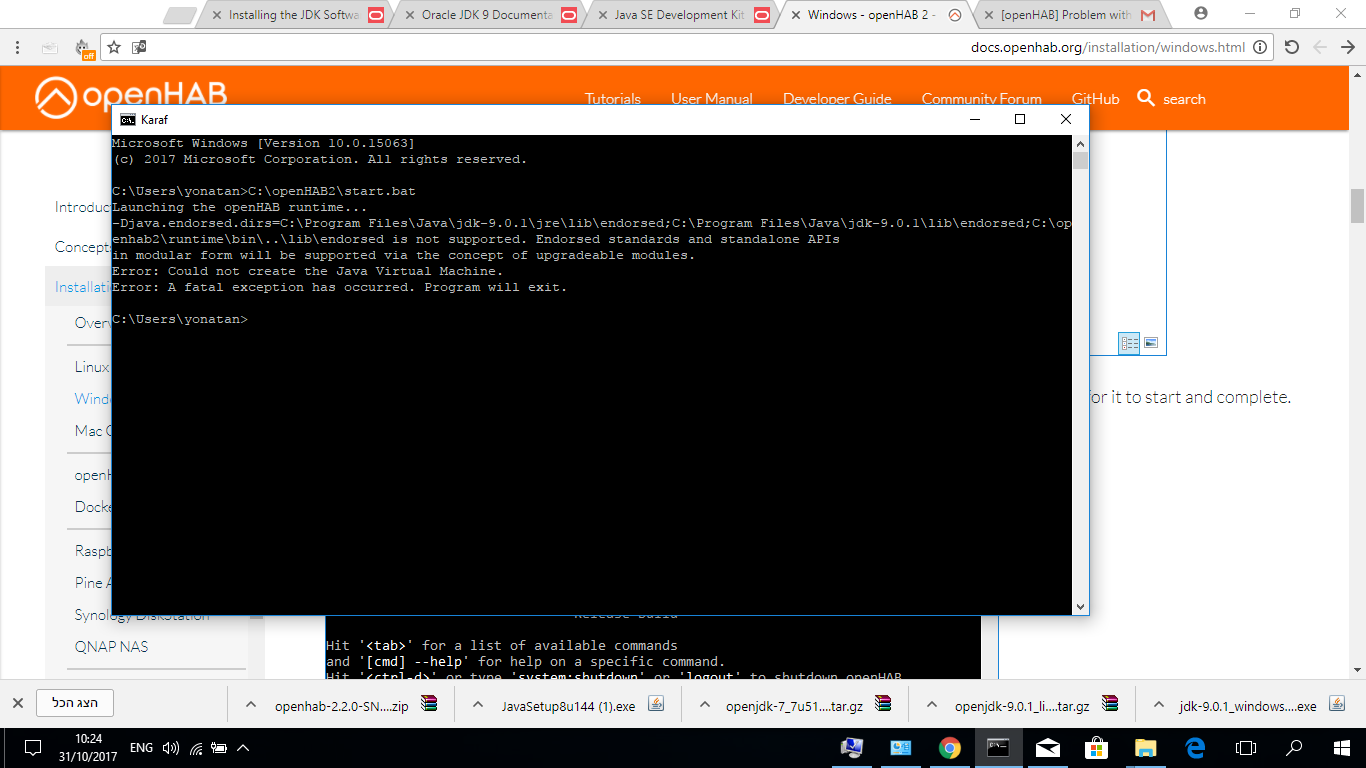
Task: Close the Installing the JDK Software tab
Action: tap(217, 15)
